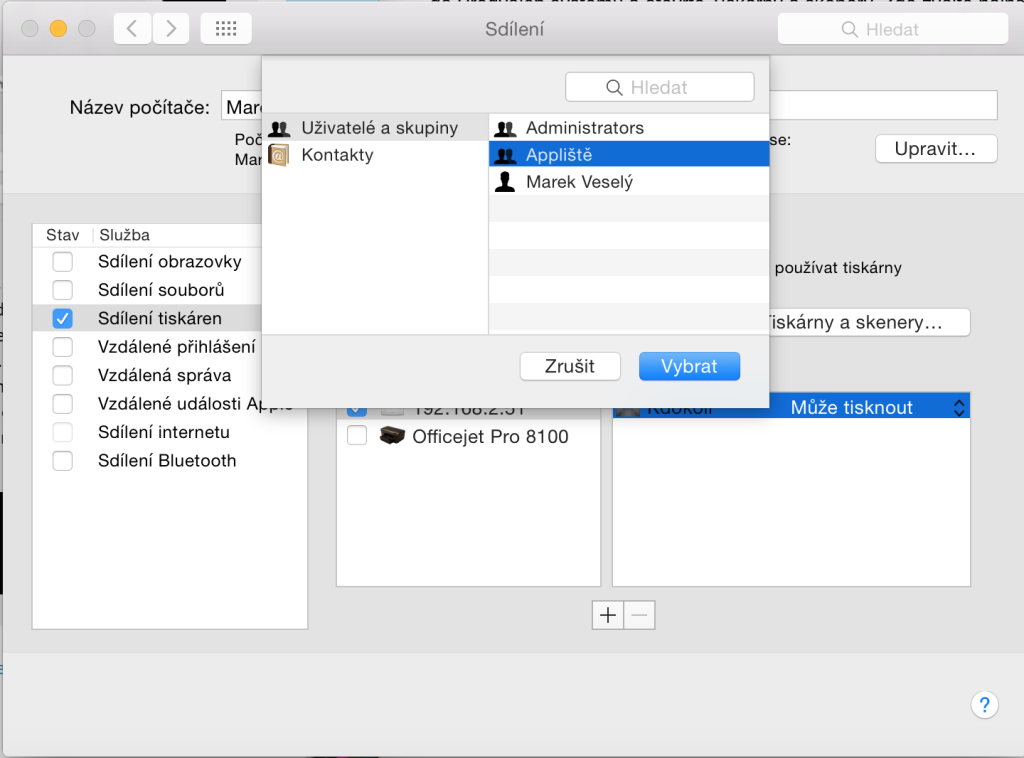Select Sdílení tiskáren service row text
The height and width of the screenshot is (758, 1024).
[160, 318]
